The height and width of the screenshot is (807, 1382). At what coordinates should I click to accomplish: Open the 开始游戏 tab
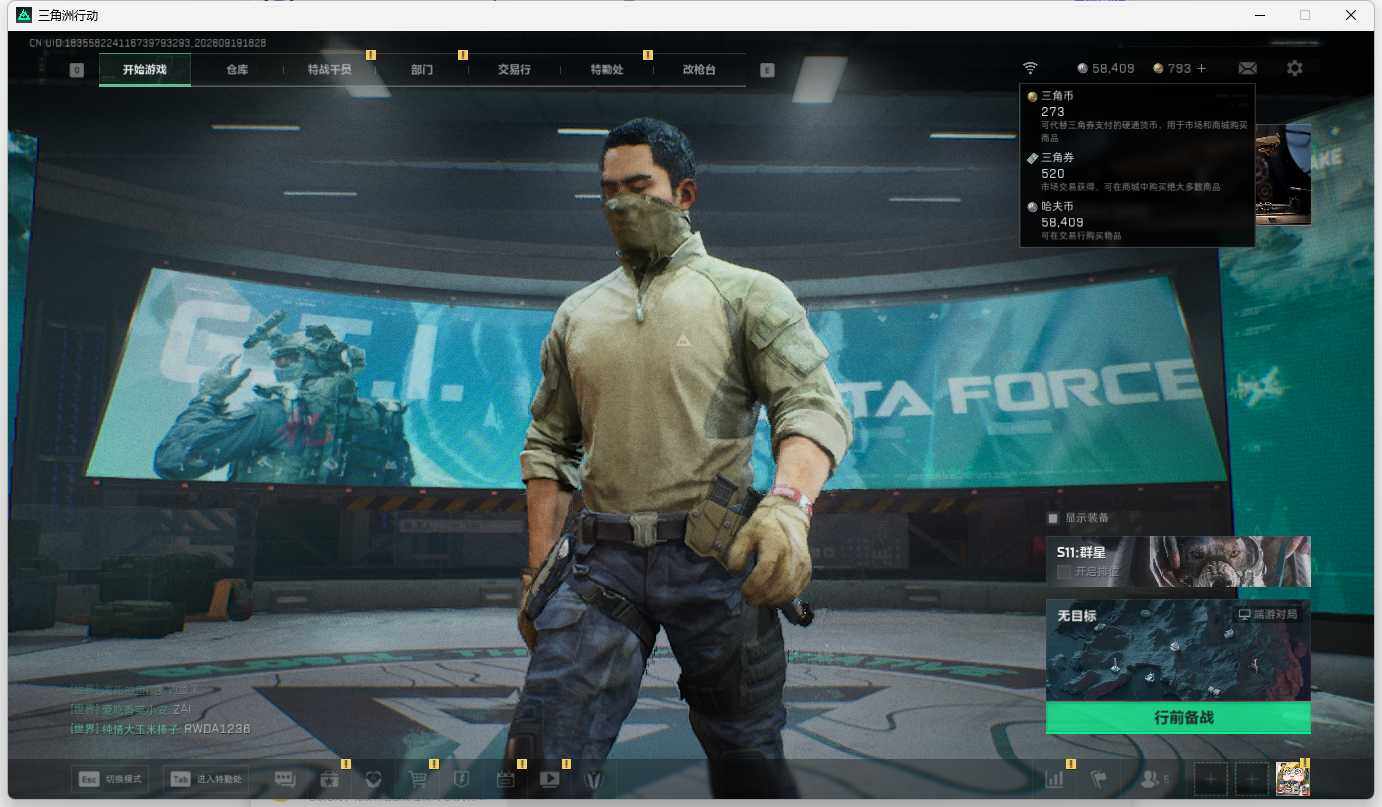click(x=145, y=70)
